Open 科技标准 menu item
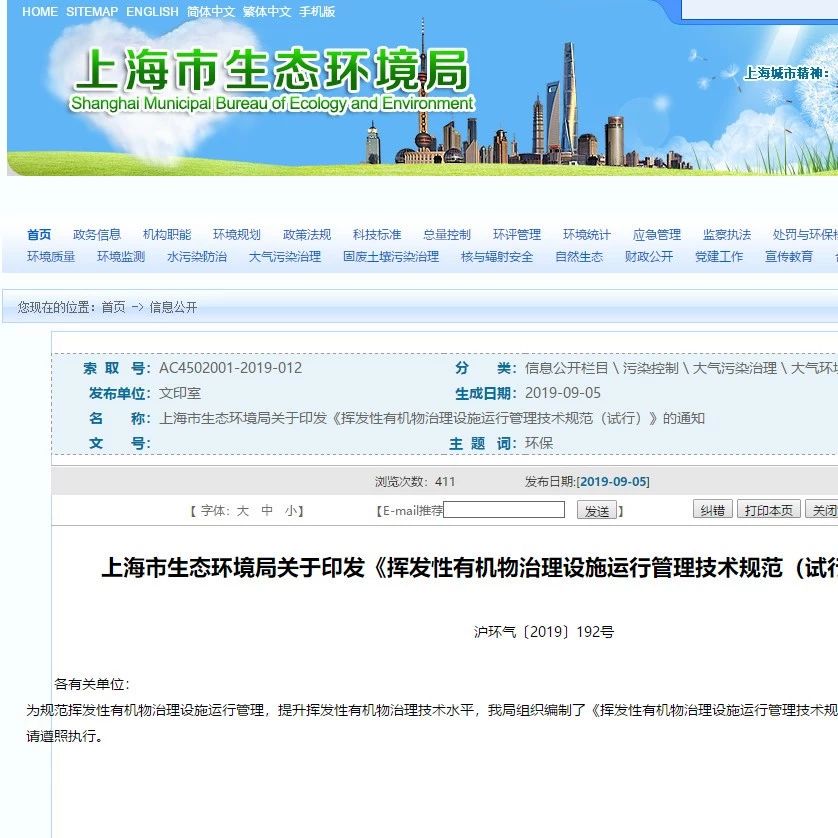The width and height of the screenshot is (838, 838). click(377, 235)
